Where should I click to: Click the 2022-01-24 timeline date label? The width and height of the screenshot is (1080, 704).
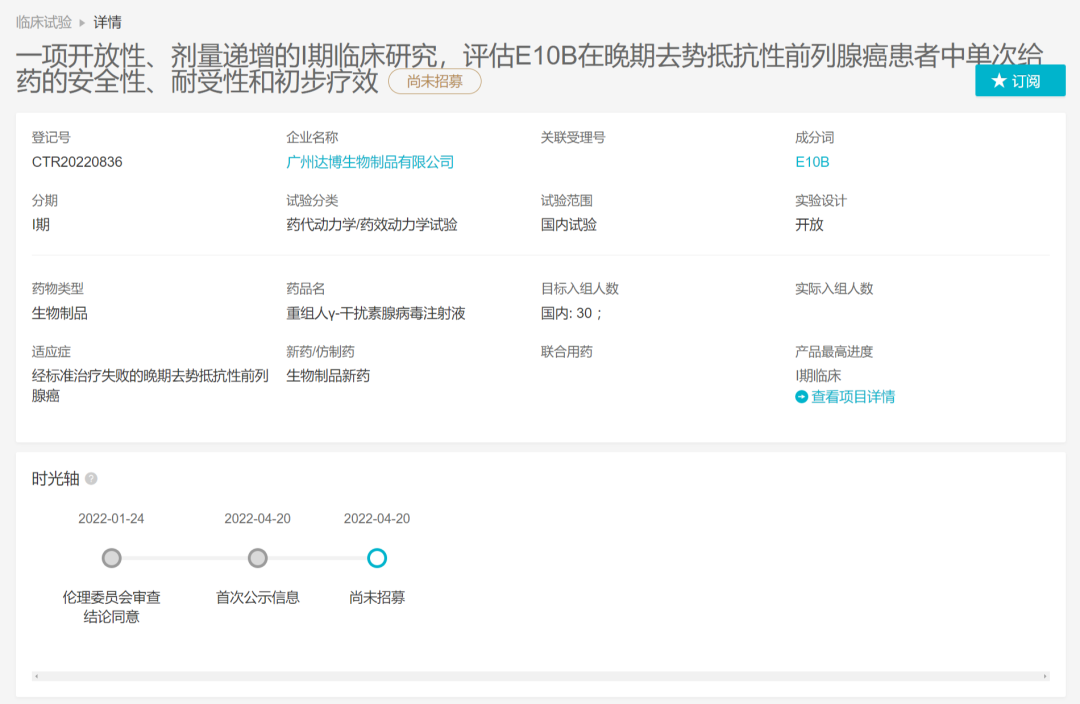tap(111, 519)
